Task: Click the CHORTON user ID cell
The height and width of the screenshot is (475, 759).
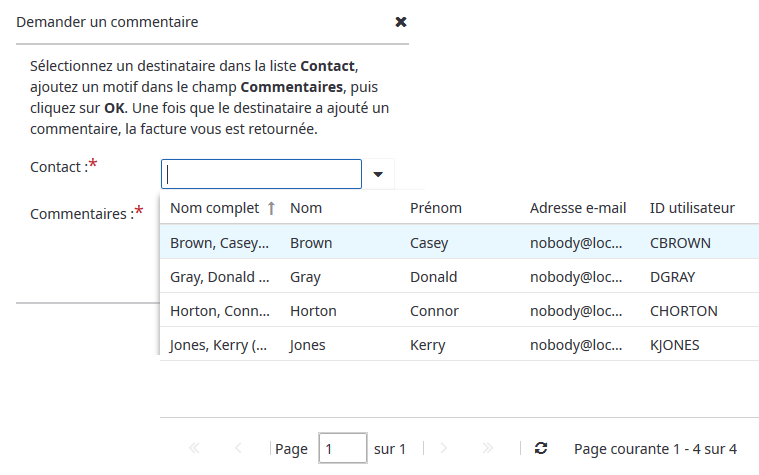Action: (683, 311)
